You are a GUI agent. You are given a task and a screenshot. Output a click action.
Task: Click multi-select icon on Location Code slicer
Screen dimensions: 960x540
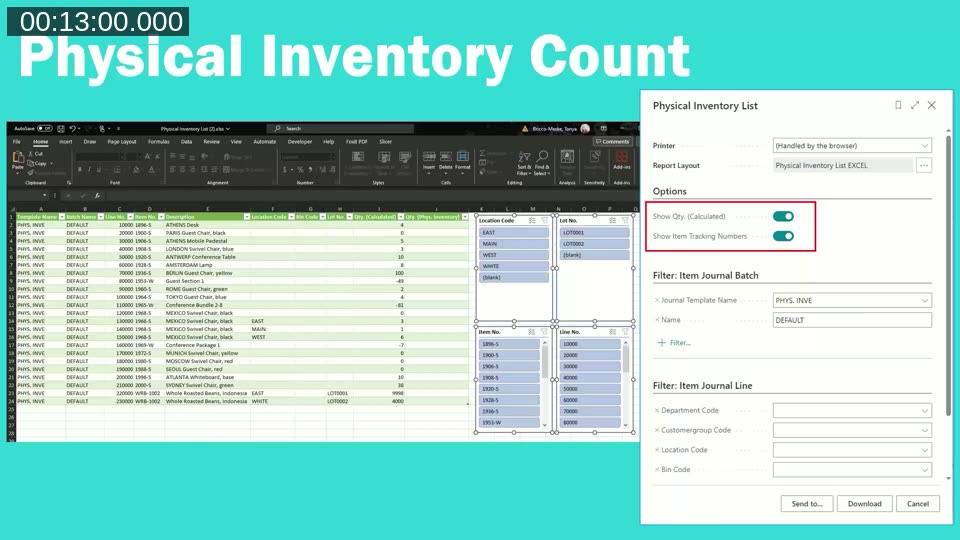coord(532,220)
